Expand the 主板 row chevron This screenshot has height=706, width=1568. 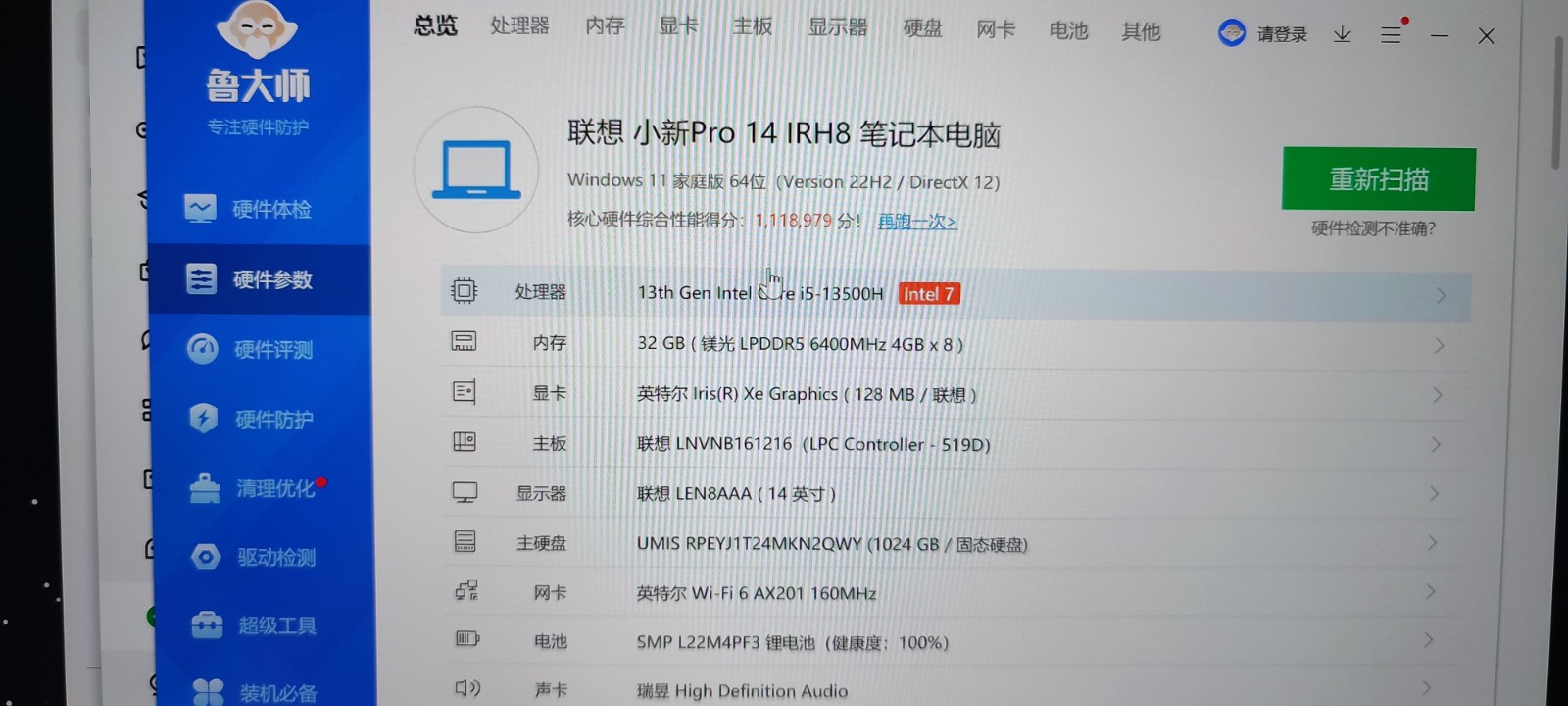[1435, 444]
